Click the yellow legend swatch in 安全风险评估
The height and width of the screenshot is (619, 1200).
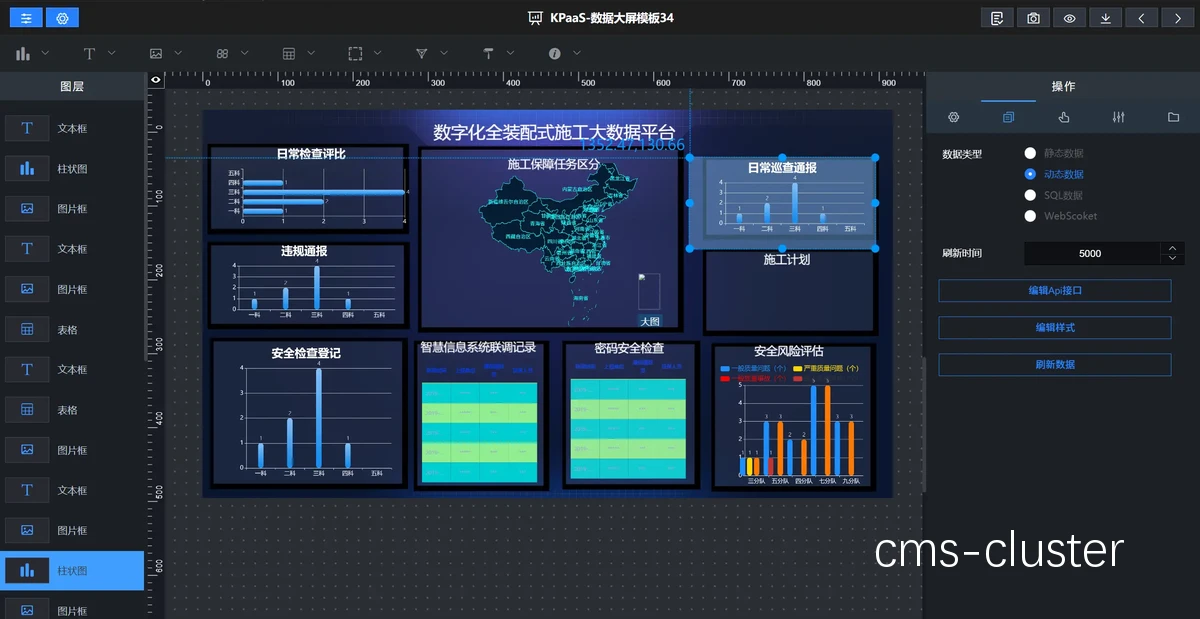pos(797,369)
